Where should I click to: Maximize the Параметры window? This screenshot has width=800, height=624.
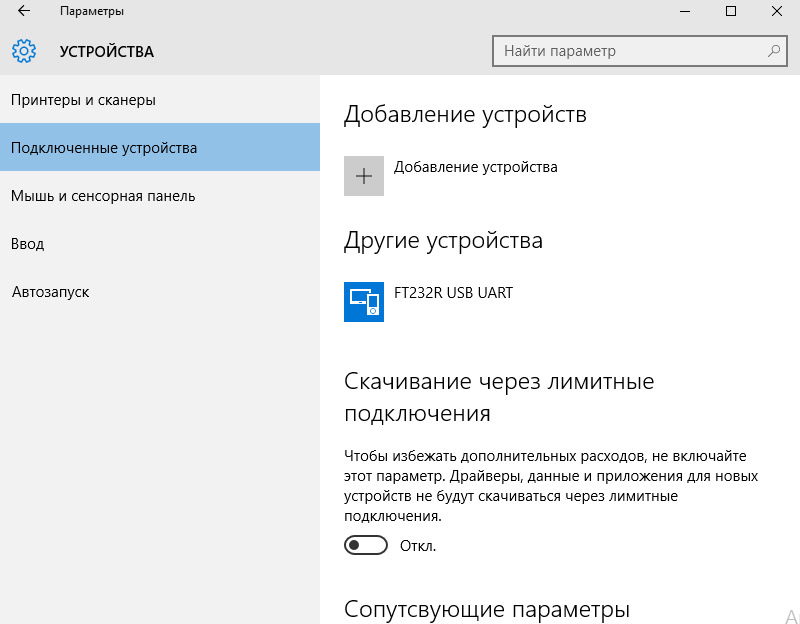(x=731, y=11)
